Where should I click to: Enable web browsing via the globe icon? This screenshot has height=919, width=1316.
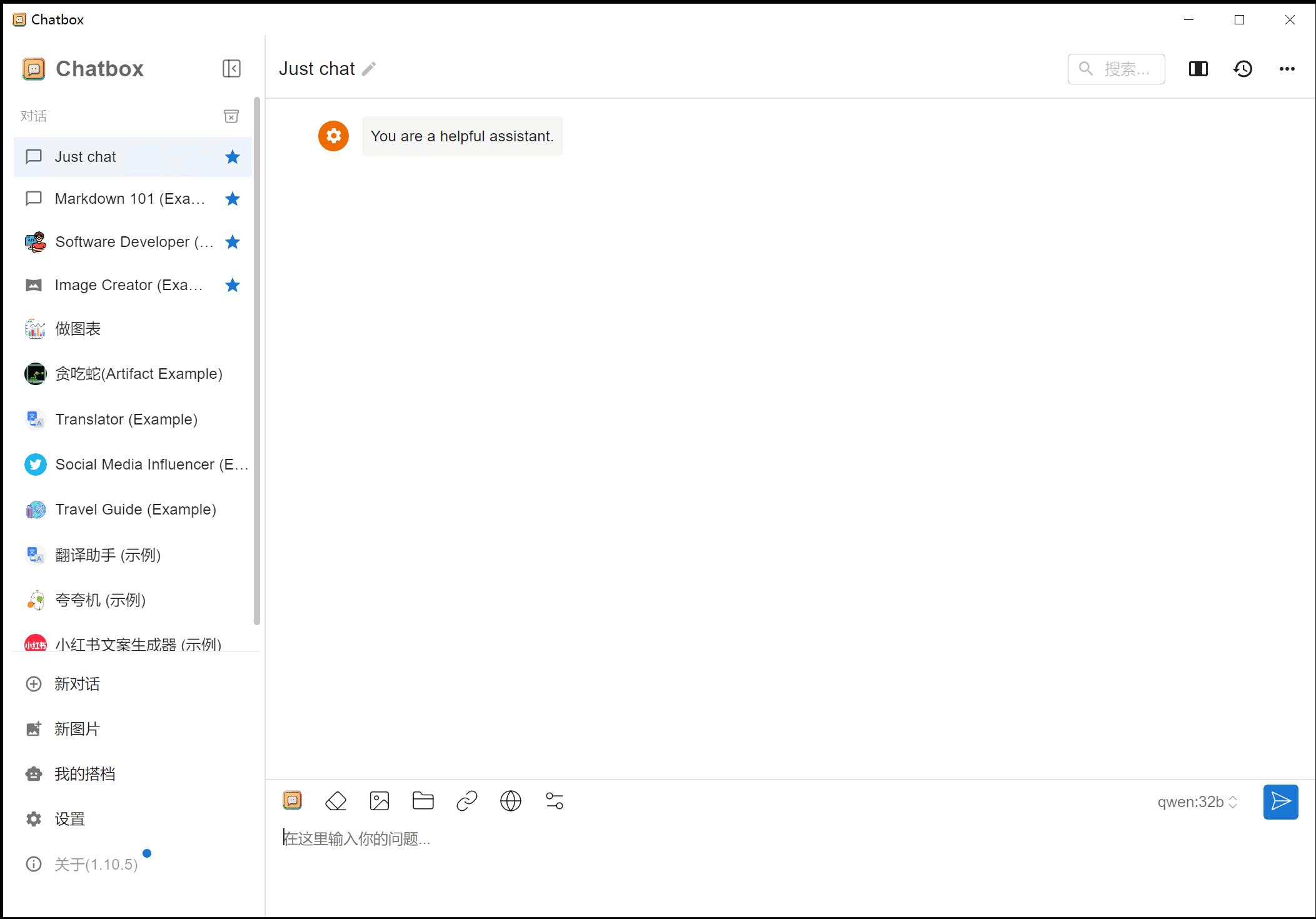click(x=510, y=801)
